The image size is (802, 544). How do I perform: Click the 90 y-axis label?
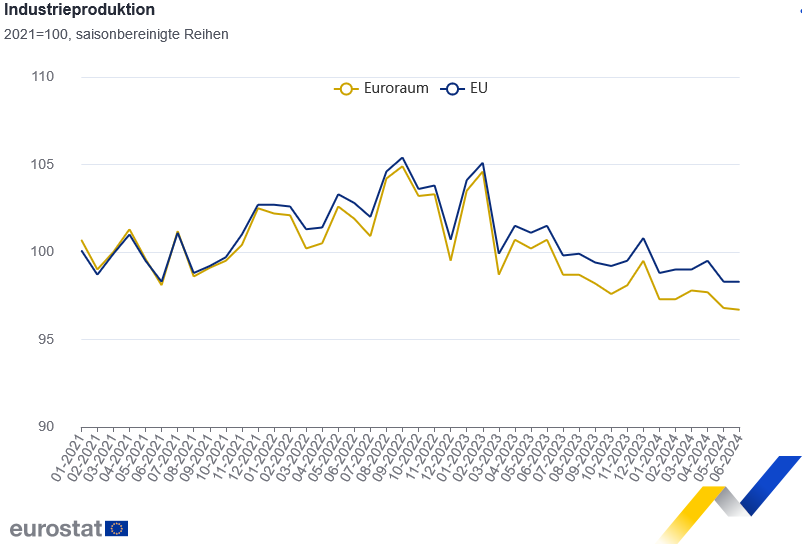point(45,427)
